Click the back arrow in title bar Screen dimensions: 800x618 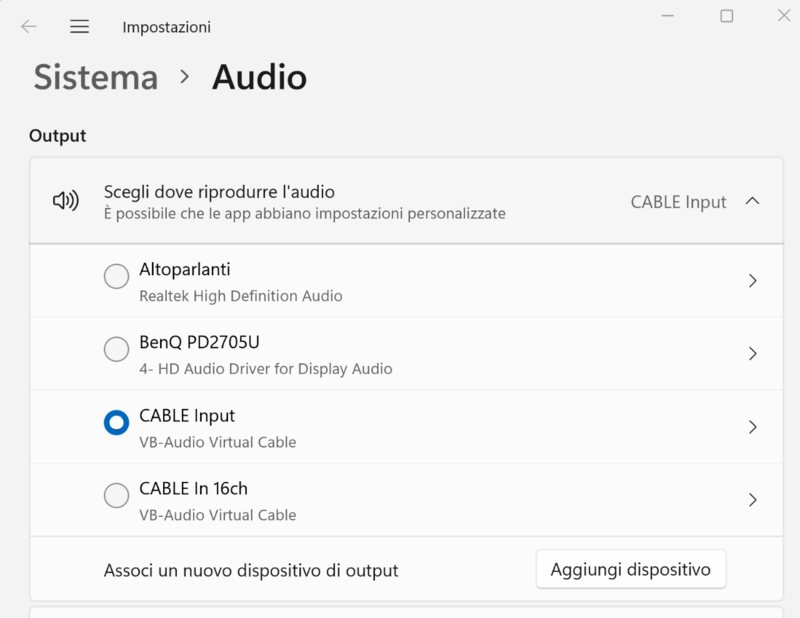click(x=29, y=27)
